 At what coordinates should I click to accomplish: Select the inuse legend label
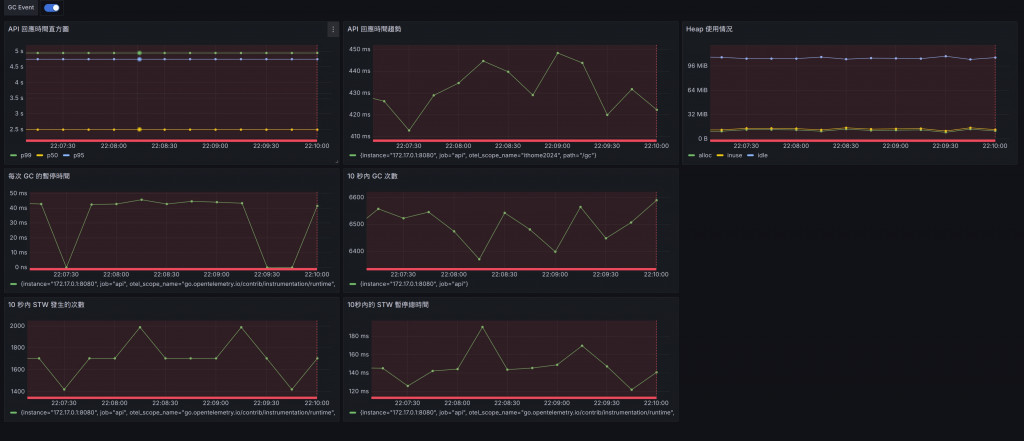[x=733, y=155]
